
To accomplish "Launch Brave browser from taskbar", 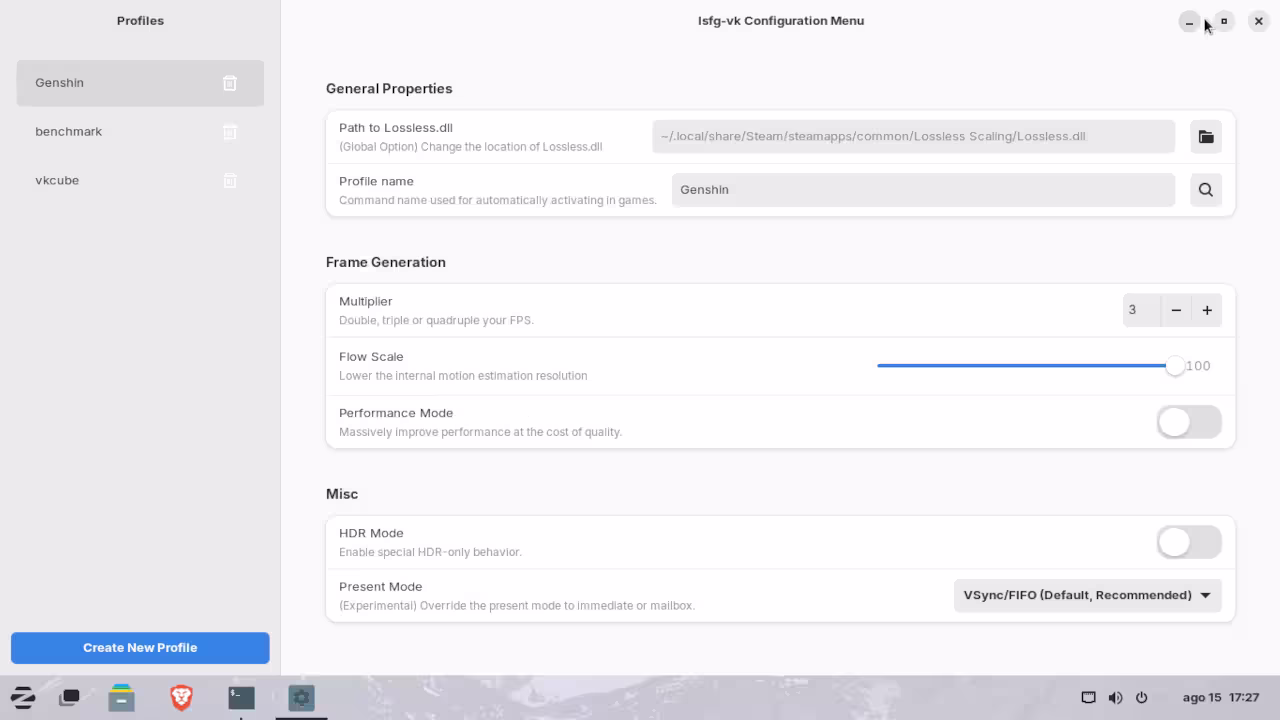I will point(181,698).
